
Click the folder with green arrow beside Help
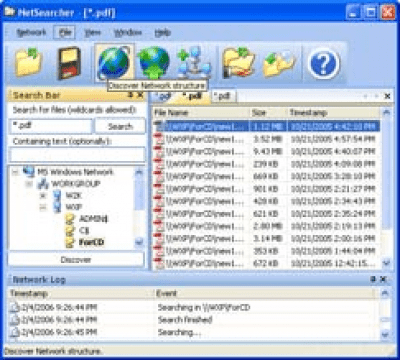pos(279,63)
